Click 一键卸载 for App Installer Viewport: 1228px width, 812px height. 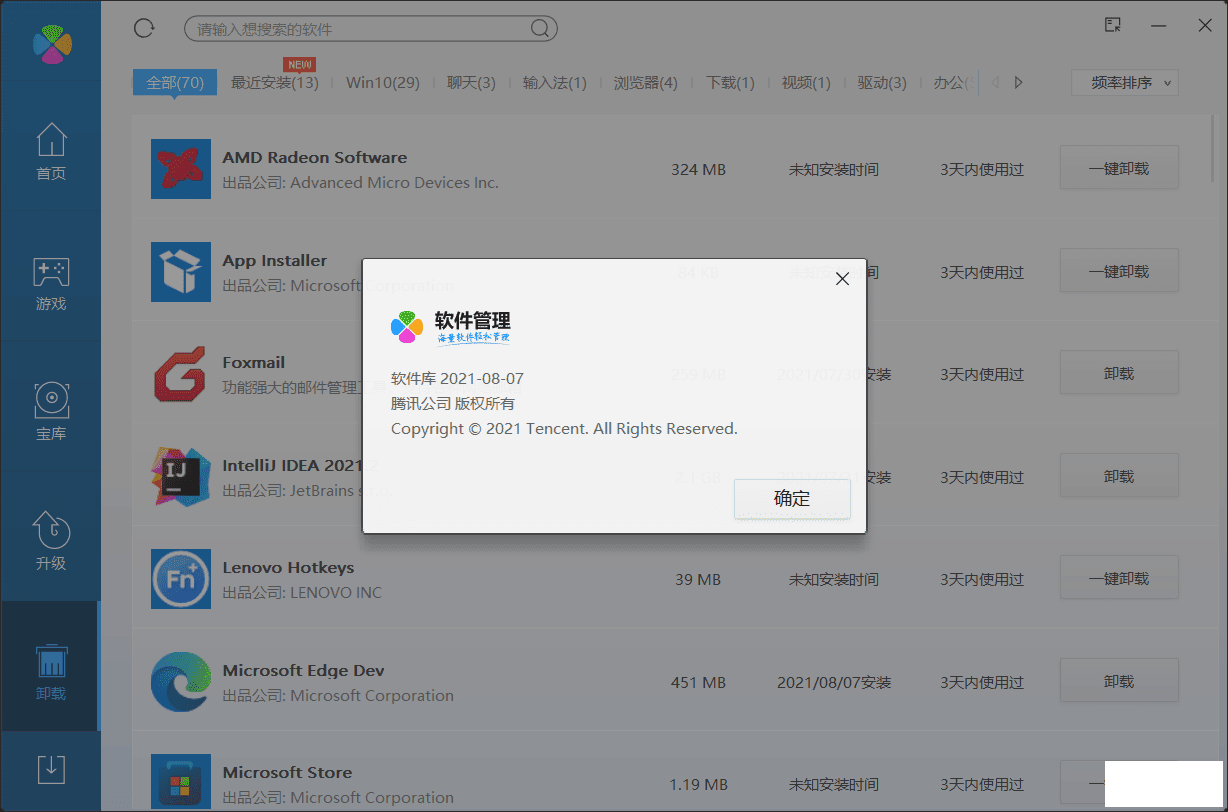pyautogui.click(x=1119, y=271)
